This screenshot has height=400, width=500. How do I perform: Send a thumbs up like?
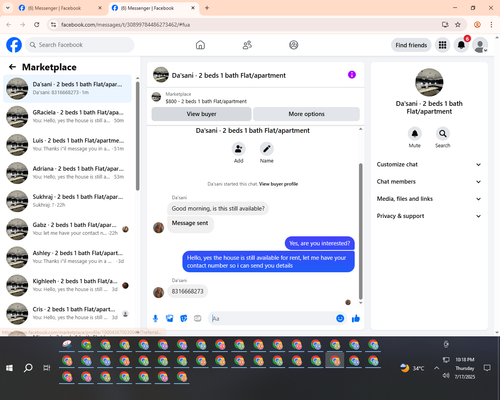356,318
